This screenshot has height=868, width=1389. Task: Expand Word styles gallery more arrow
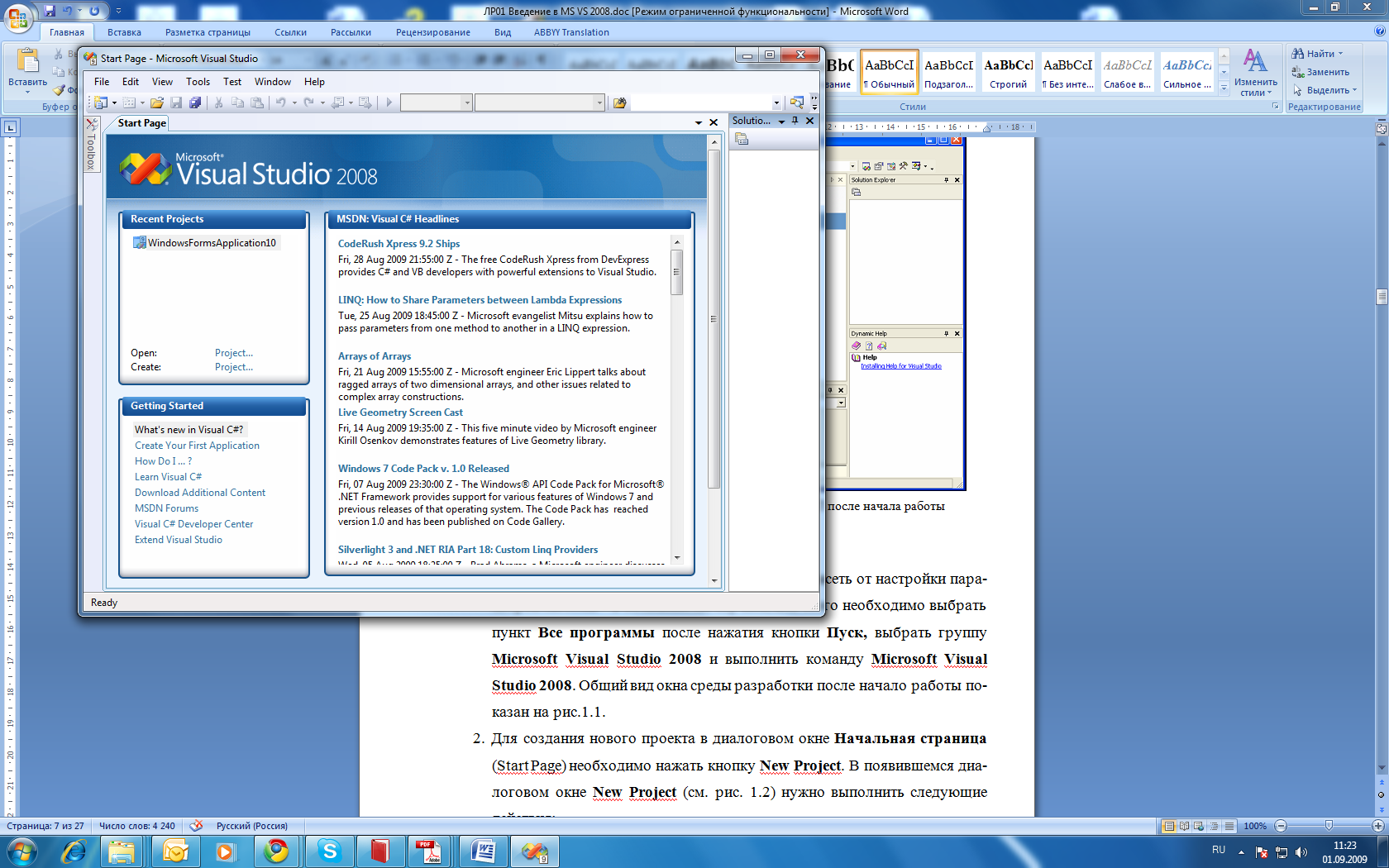1224,89
